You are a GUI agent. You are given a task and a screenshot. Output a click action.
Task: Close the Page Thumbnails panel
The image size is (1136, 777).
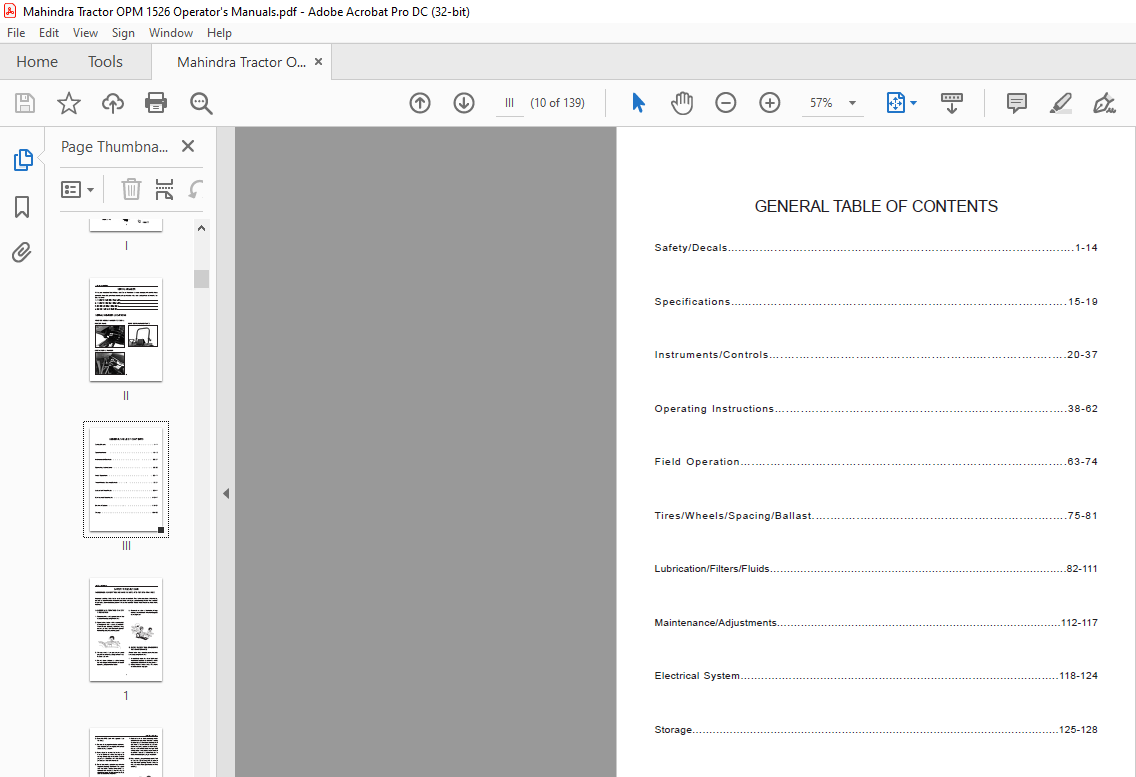[x=188, y=146]
